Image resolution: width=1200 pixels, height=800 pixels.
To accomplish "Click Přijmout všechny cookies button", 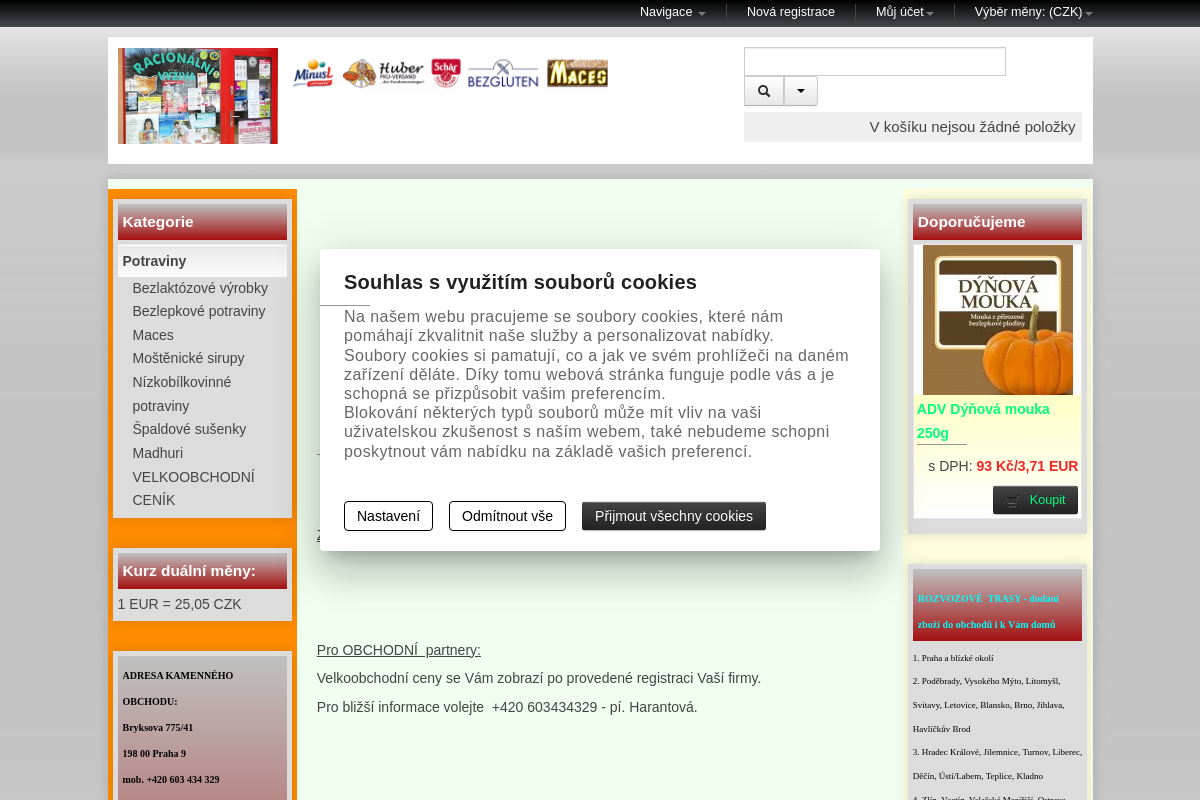I will [674, 516].
